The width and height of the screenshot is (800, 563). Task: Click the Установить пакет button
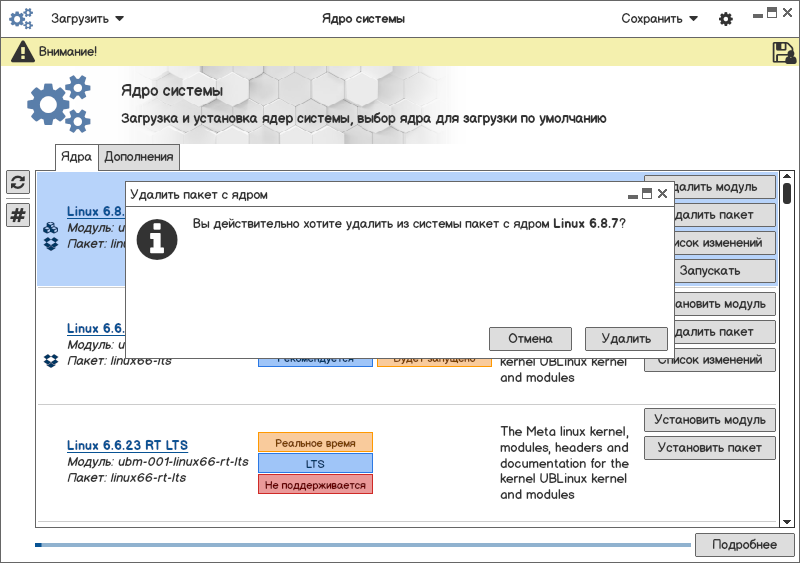point(710,448)
